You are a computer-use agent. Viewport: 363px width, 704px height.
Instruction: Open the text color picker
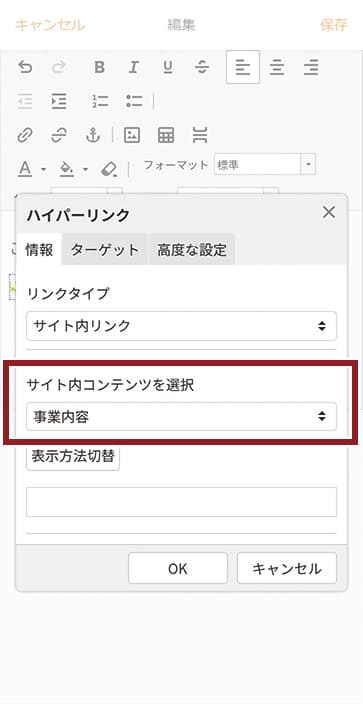31,169
